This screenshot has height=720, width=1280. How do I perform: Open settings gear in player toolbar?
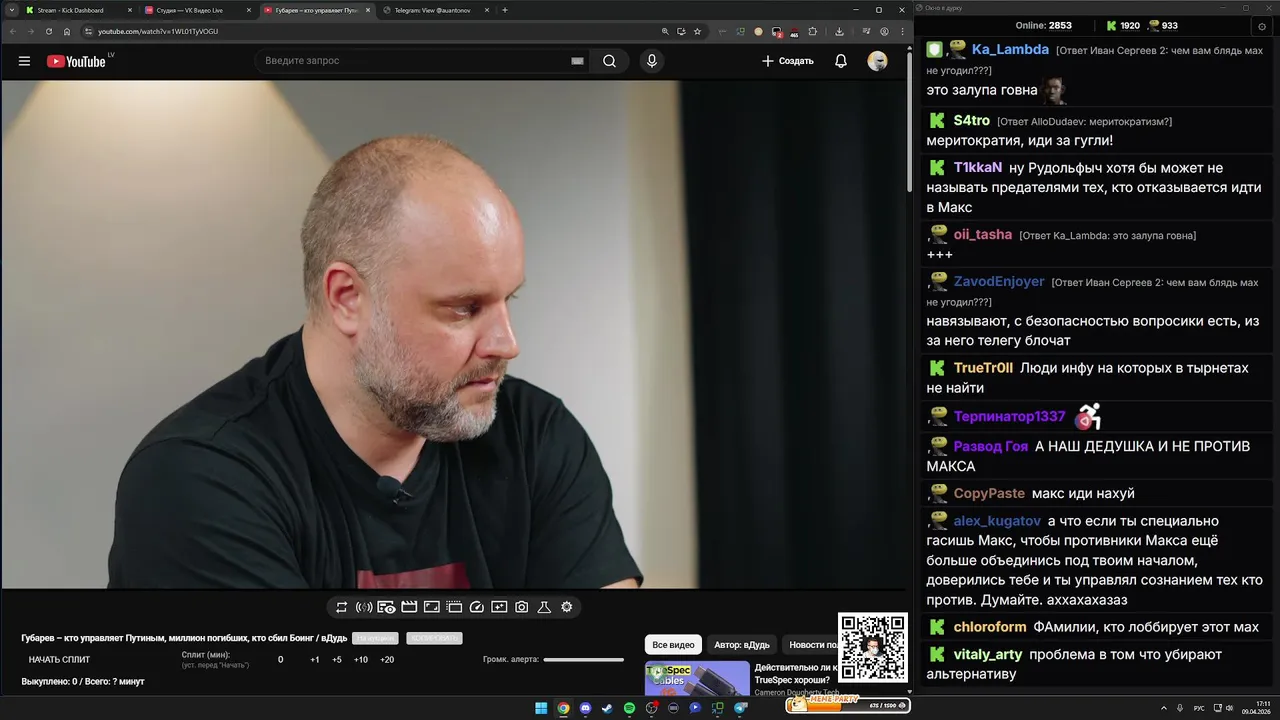(x=567, y=607)
